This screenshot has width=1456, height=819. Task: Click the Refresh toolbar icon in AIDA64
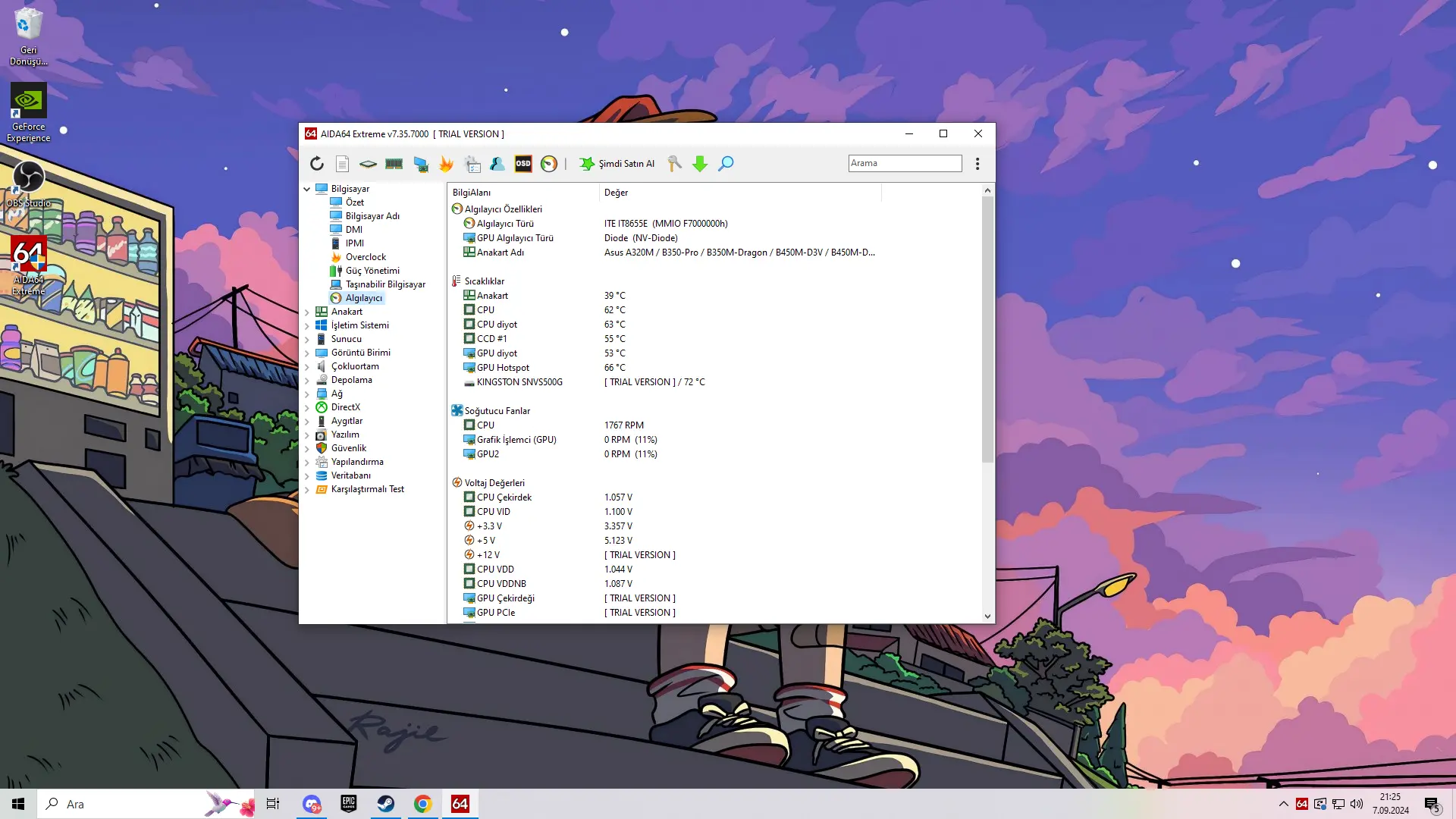point(317,164)
